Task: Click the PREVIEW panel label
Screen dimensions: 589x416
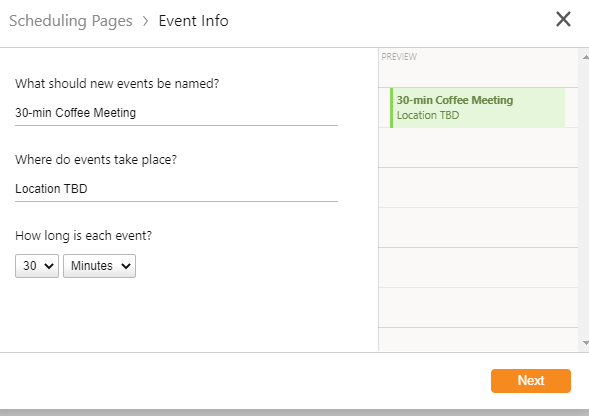Action: coord(399,57)
